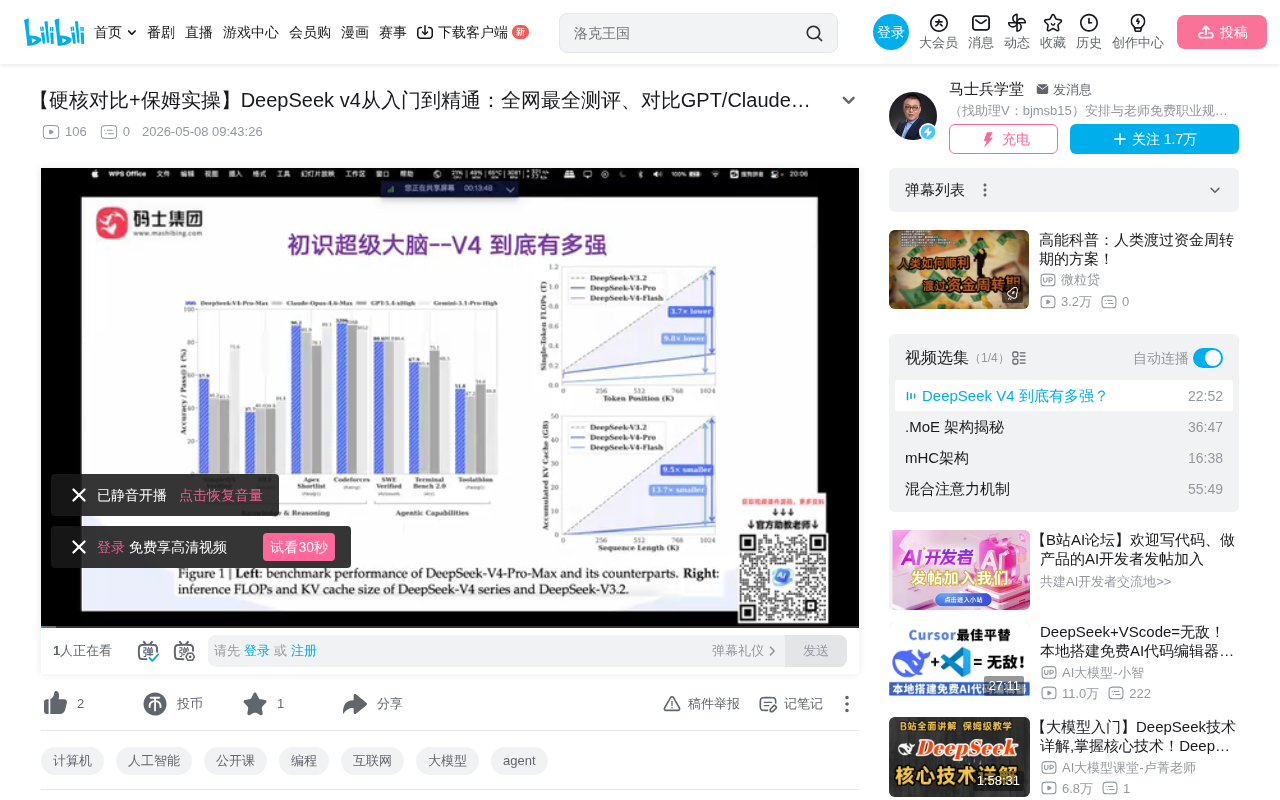Open danmaku settings gear icon
This screenshot has height=800, width=1280.
(x=184, y=651)
